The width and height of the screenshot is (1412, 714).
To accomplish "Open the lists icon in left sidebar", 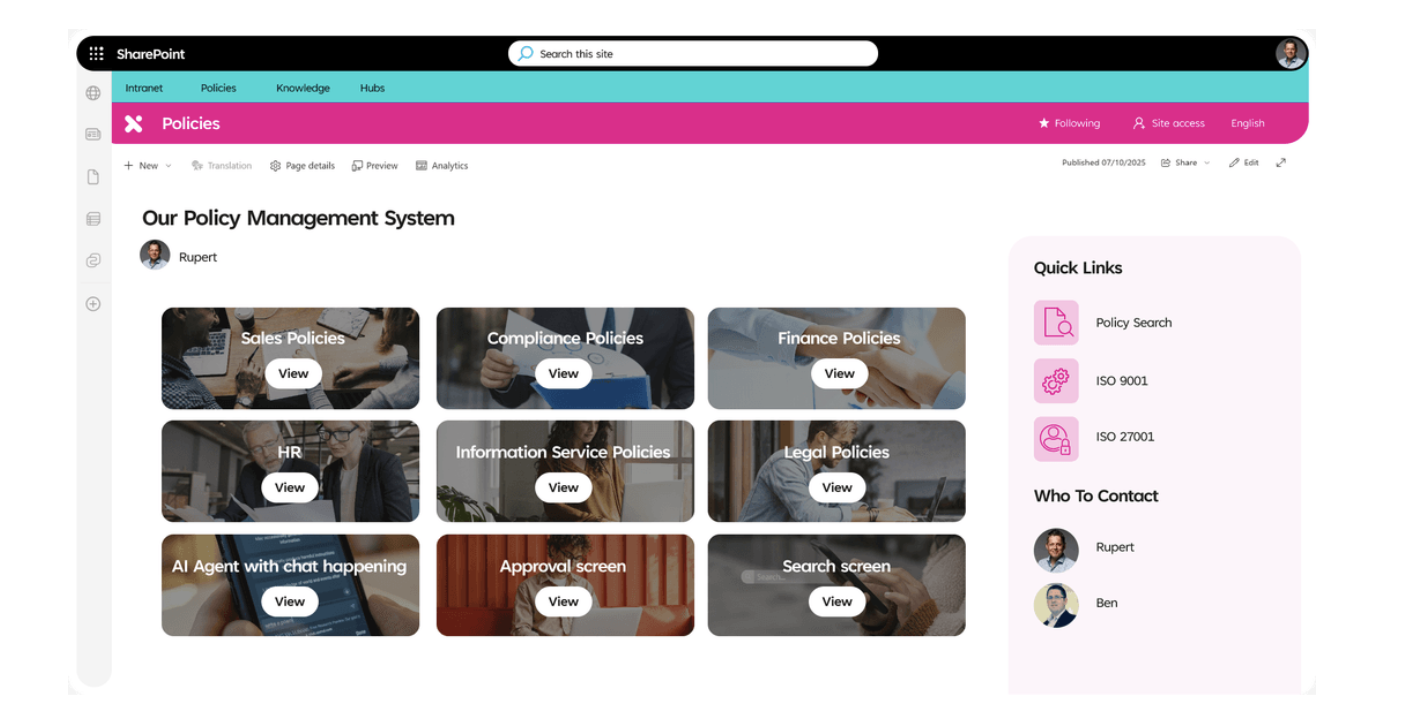I will [93, 219].
